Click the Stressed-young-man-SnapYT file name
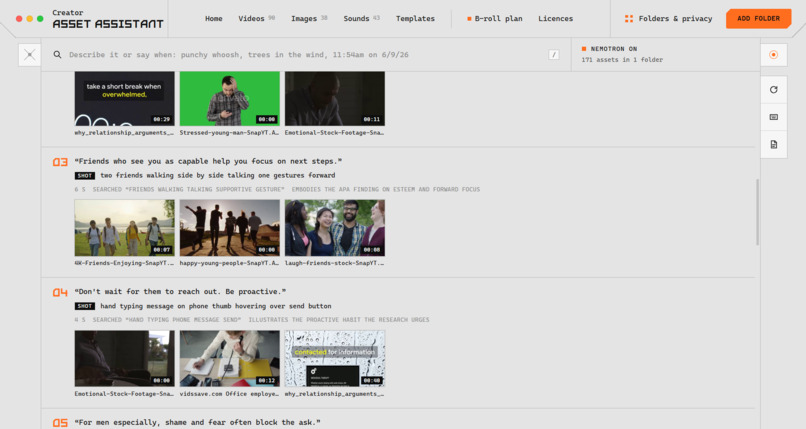The image size is (806, 429). (x=229, y=133)
